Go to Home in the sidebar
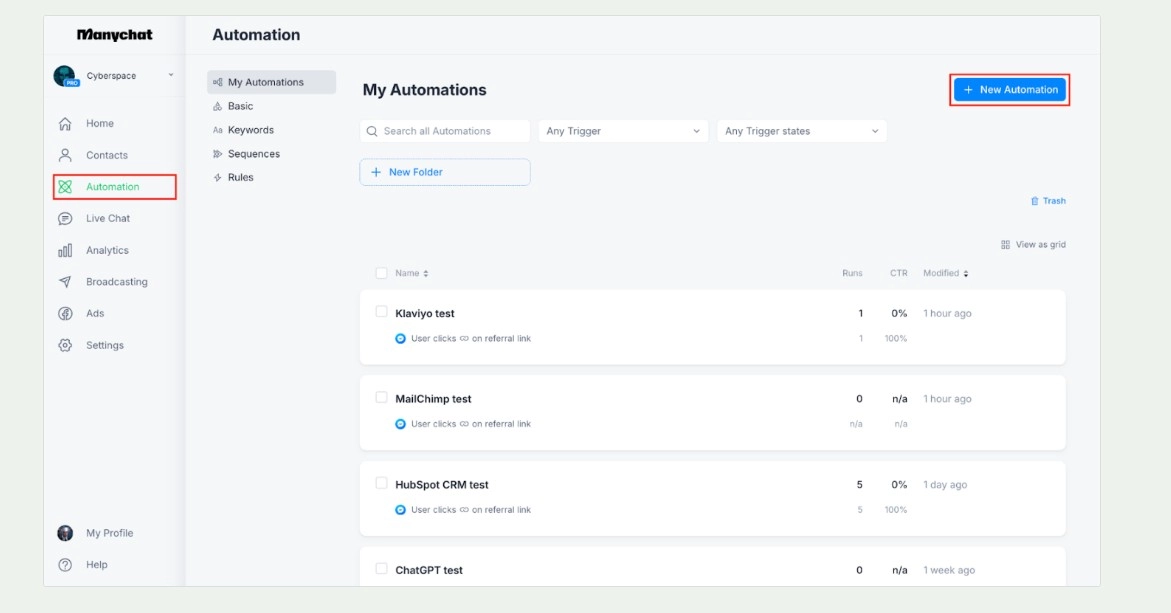 pos(99,123)
